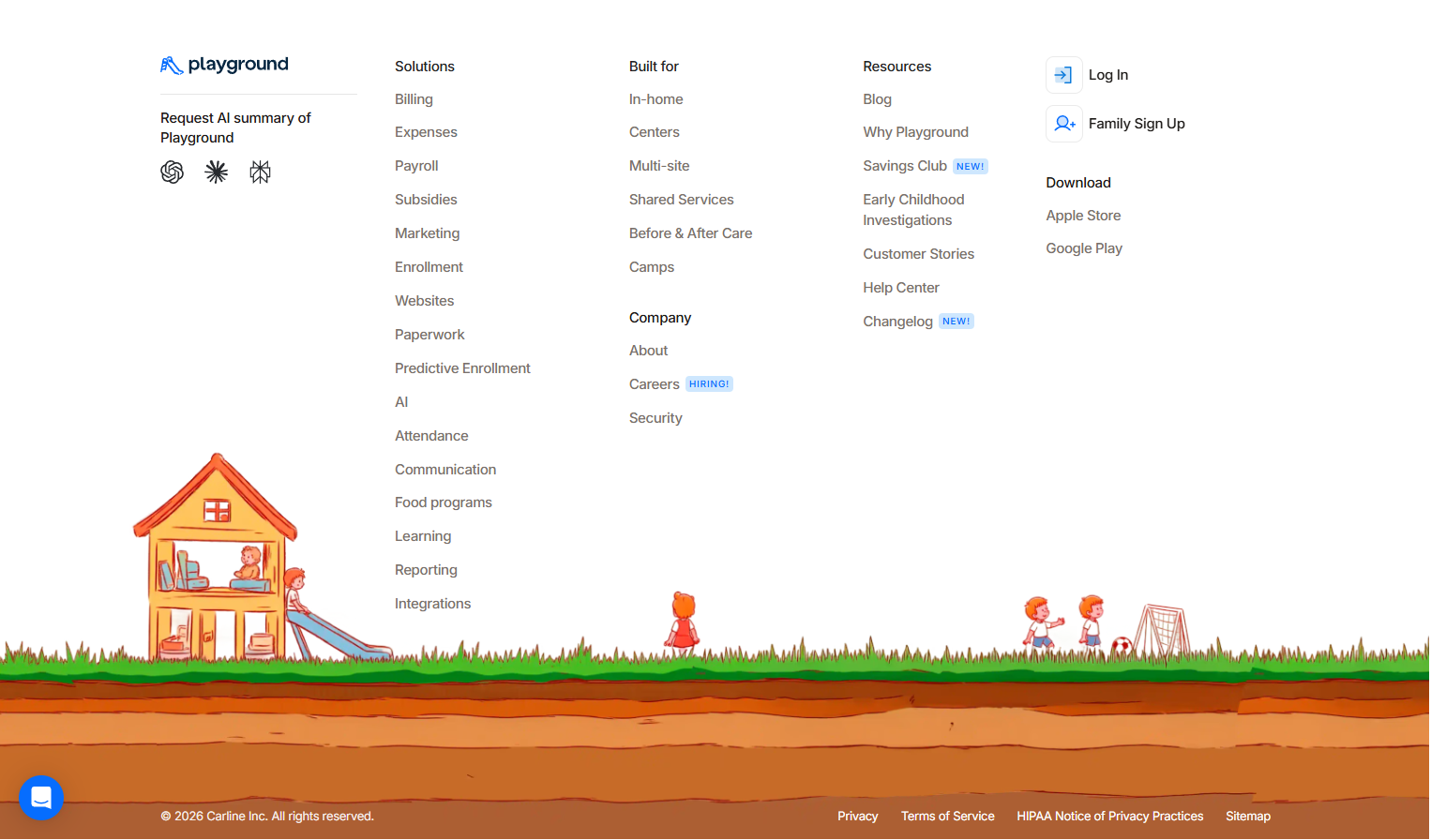Click Request AI summary of Playground text
Image resolution: width=1431 pixels, height=840 pixels.
tap(235, 127)
